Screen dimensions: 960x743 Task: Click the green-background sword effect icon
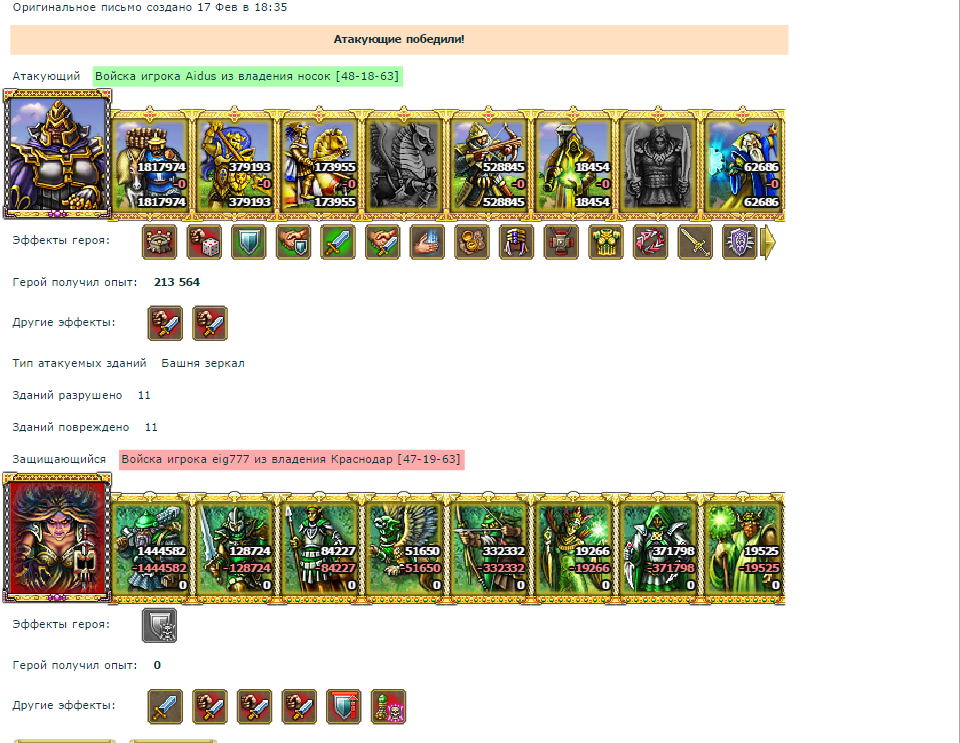[x=338, y=242]
